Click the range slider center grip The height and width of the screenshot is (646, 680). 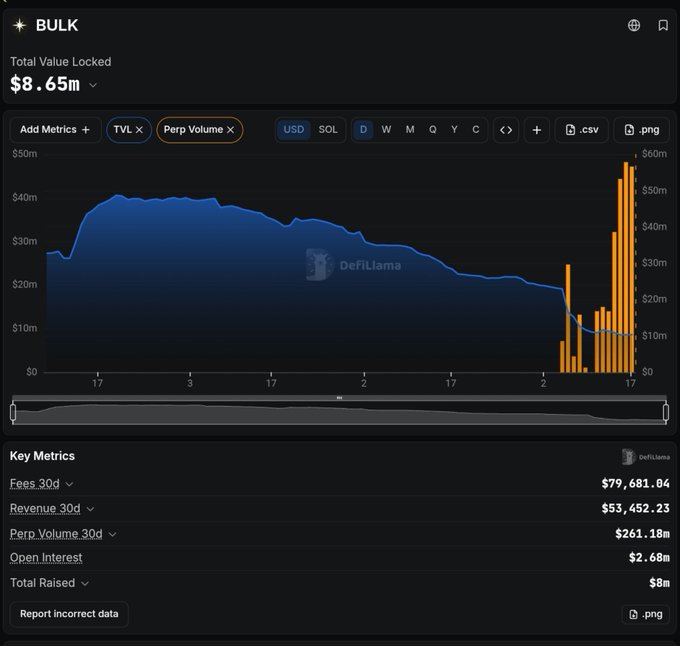click(x=340, y=398)
